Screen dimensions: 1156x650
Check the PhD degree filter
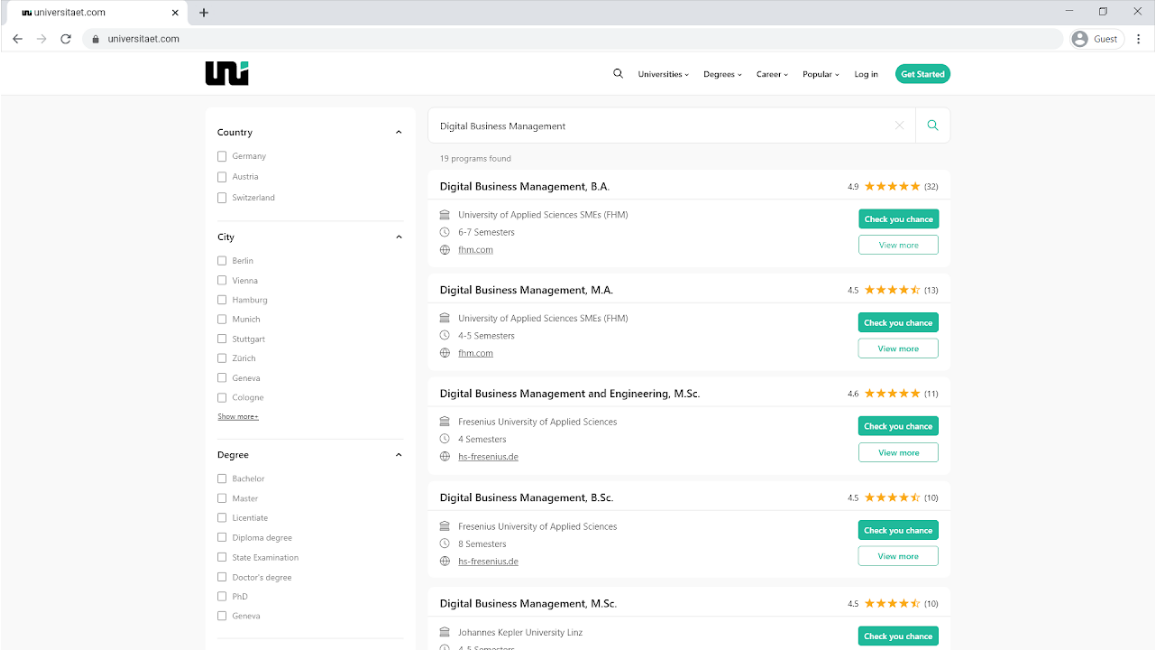click(222, 597)
